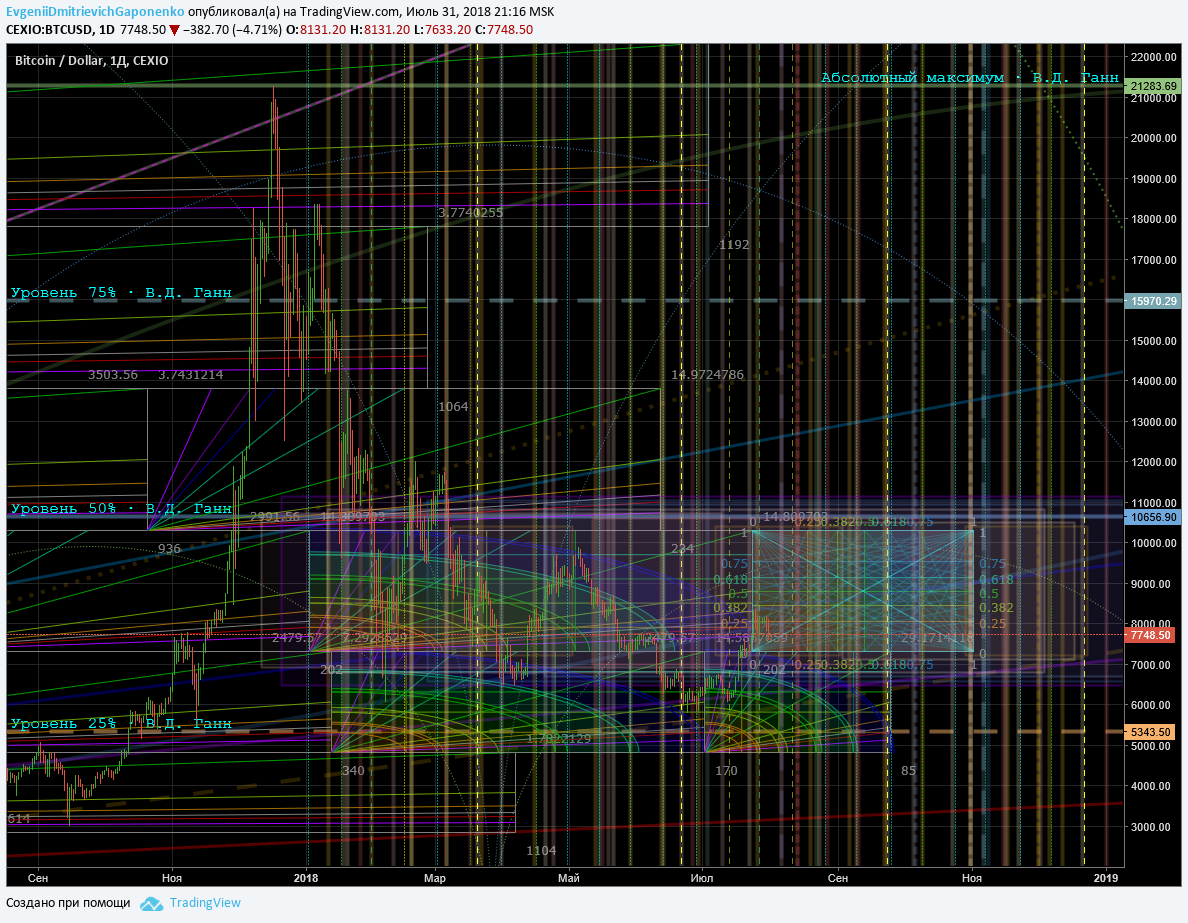Select the 'Уровень 50% · В.Д. Ганн' label
The width and height of the screenshot is (1188, 923).
click(x=121, y=508)
